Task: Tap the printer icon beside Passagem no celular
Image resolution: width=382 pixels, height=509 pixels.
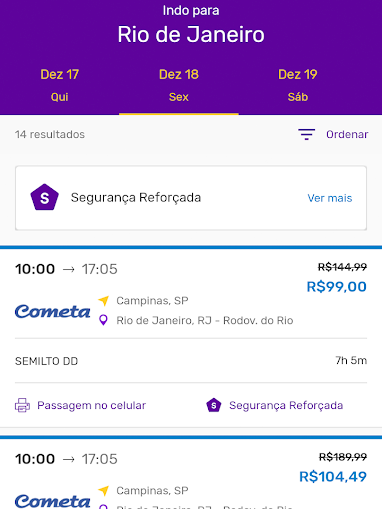Action: point(22,405)
